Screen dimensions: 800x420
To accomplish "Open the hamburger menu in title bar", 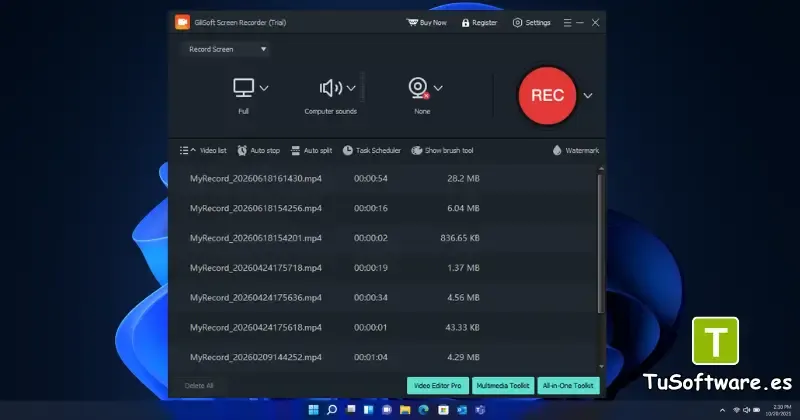I will (567, 22).
